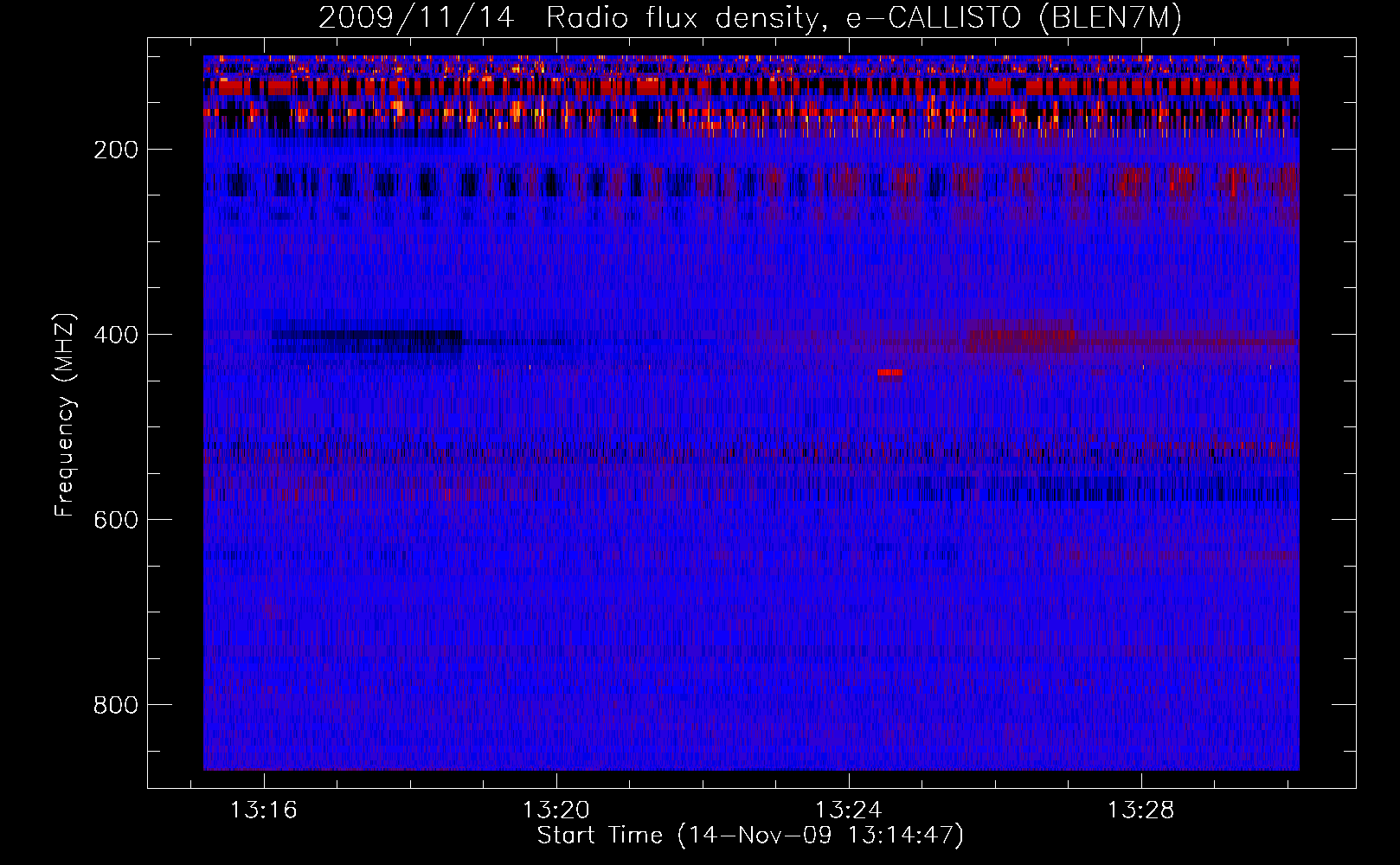Click the 13:20 time tick label
Image resolution: width=1400 pixels, height=865 pixels.
click(556, 810)
